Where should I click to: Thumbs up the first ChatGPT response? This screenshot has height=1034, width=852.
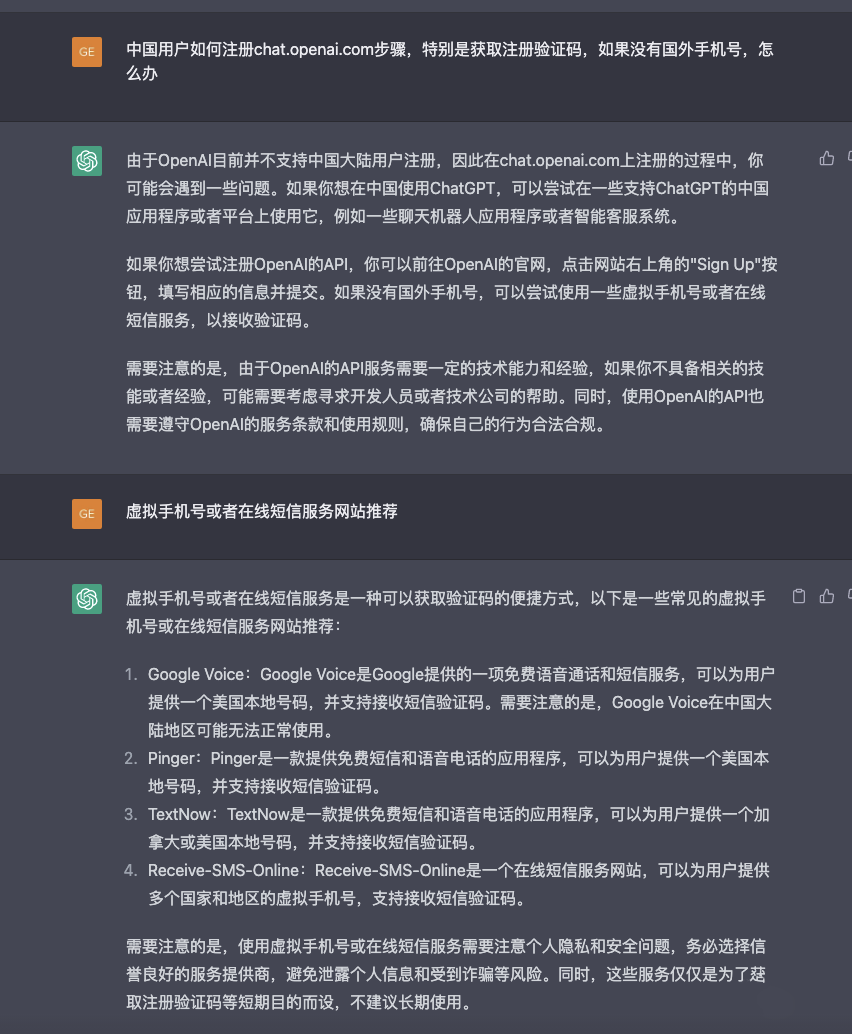coord(827,158)
